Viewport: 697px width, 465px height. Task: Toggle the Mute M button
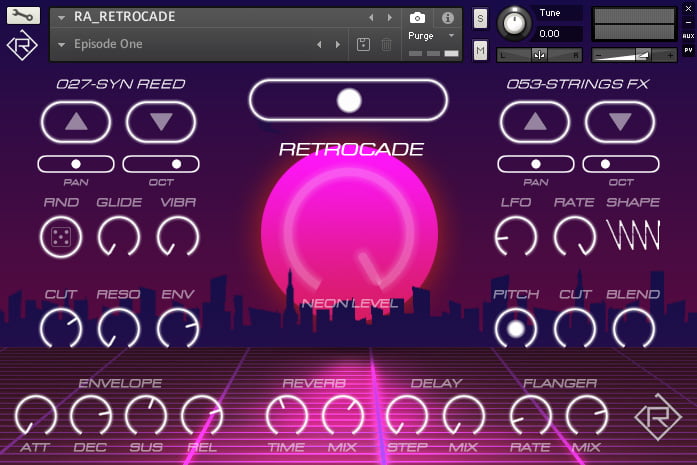tap(480, 50)
